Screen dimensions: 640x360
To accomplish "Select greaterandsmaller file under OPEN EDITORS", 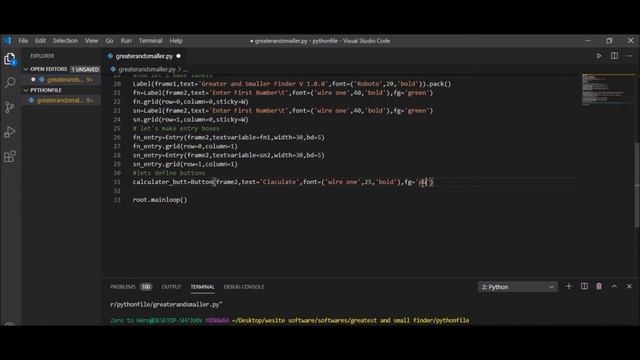I will pos(61,80).
